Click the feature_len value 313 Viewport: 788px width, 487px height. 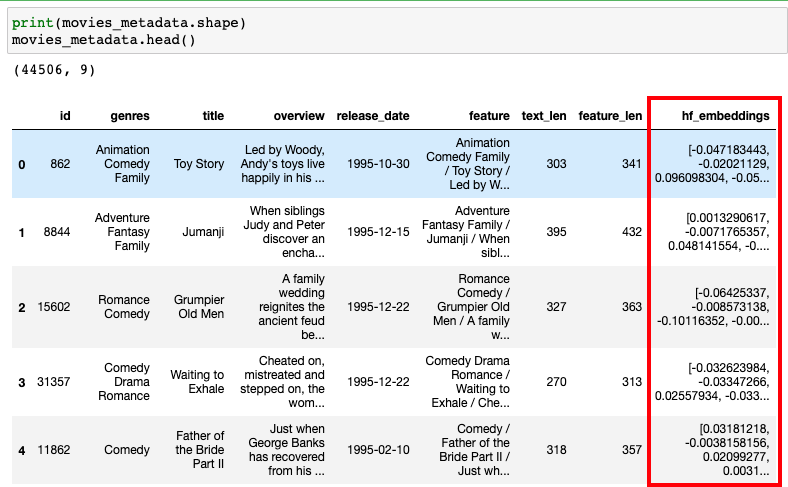click(x=632, y=381)
